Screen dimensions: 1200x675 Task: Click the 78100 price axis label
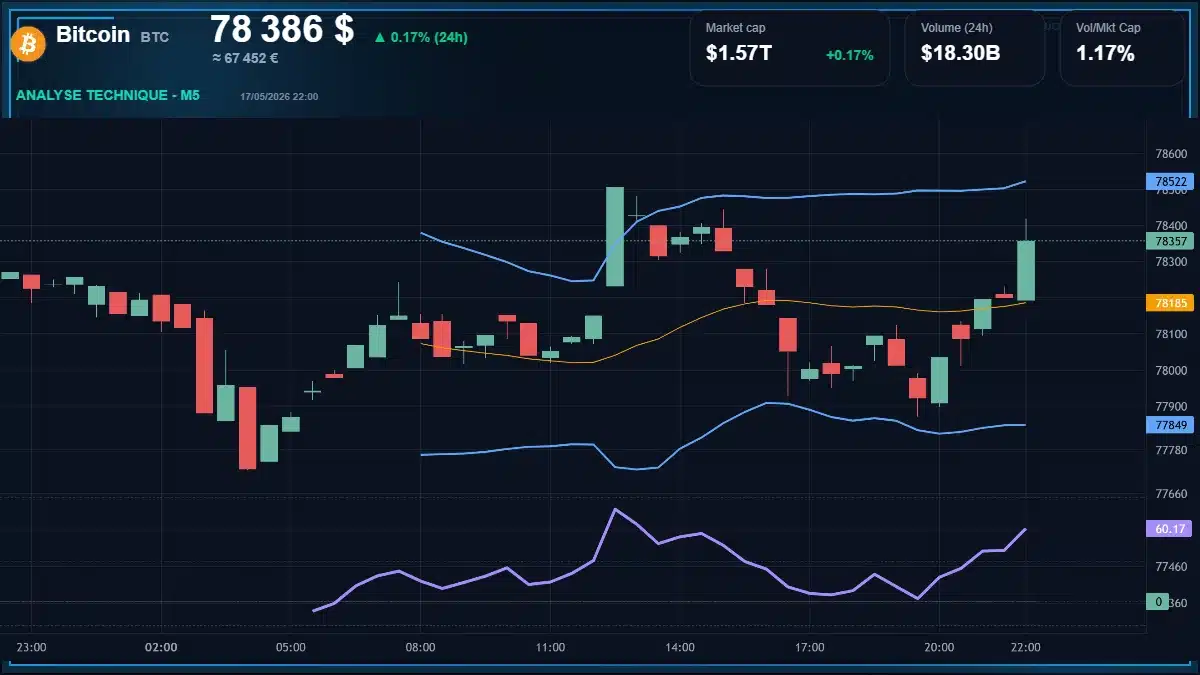(1170, 334)
